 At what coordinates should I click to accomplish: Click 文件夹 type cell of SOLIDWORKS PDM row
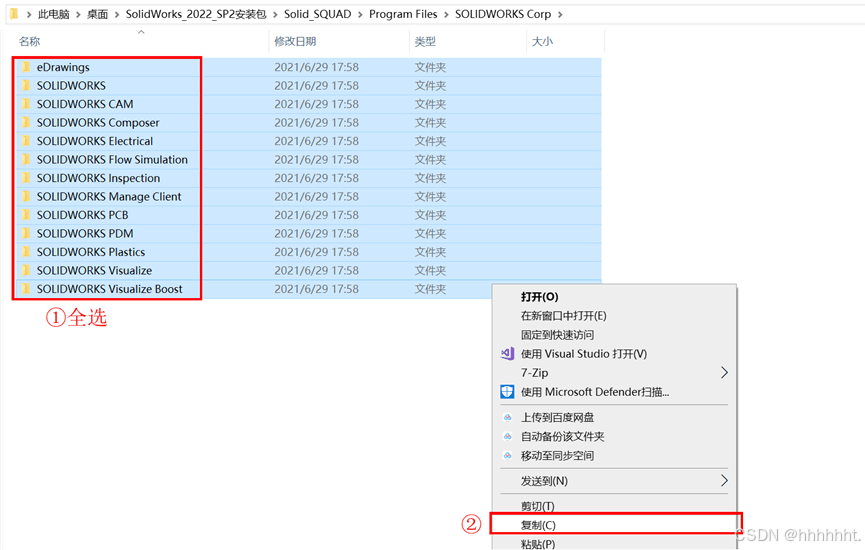[x=430, y=233]
